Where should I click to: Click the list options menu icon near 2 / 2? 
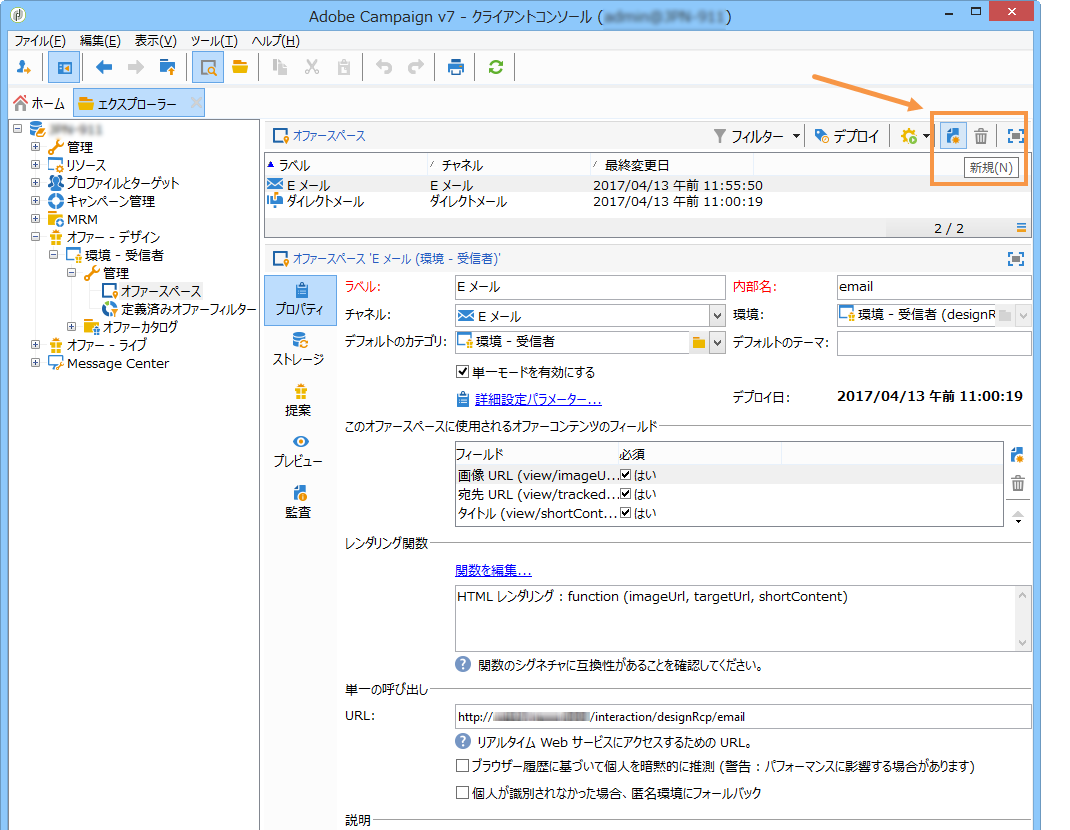[1021, 227]
